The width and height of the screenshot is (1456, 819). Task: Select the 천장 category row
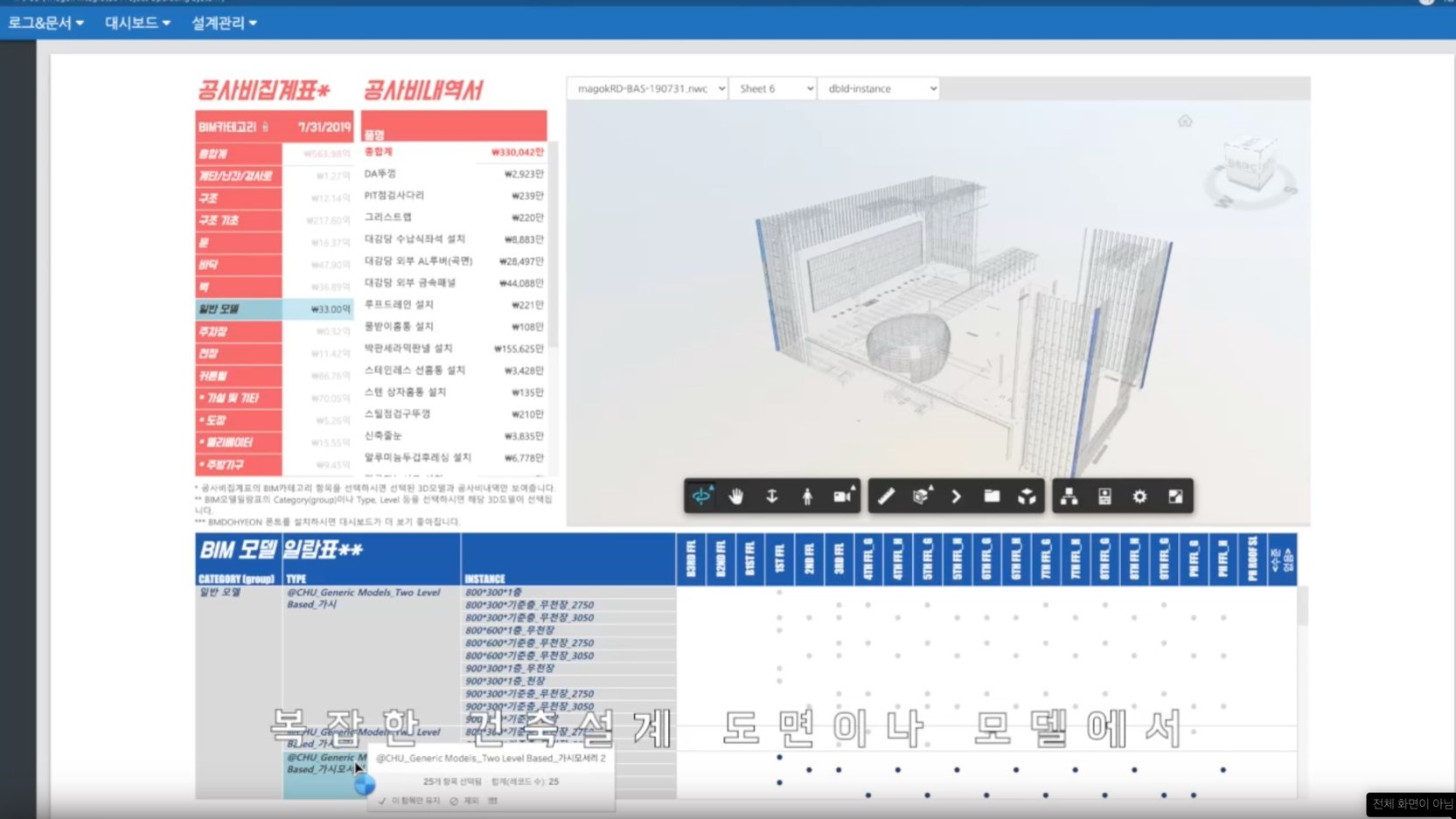click(274, 354)
